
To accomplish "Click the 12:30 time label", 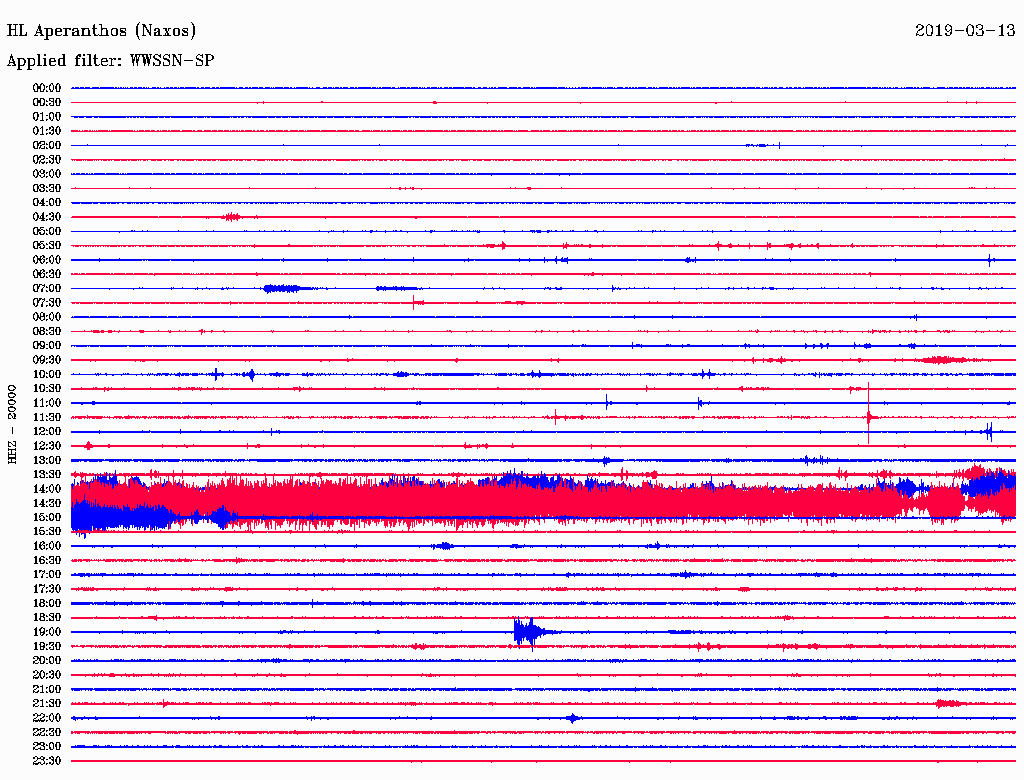I will tap(47, 446).
